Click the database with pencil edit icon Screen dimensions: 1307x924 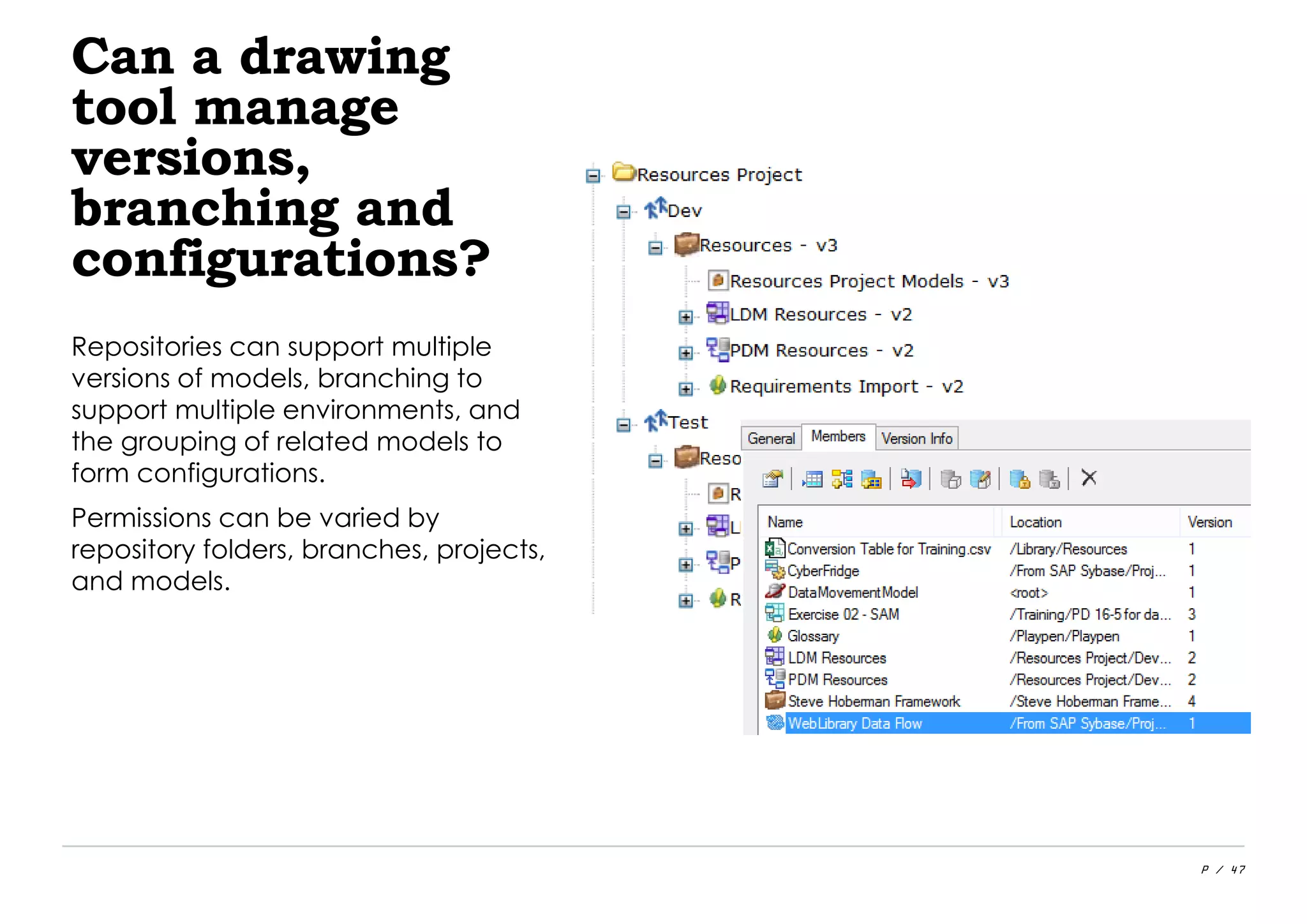980,479
